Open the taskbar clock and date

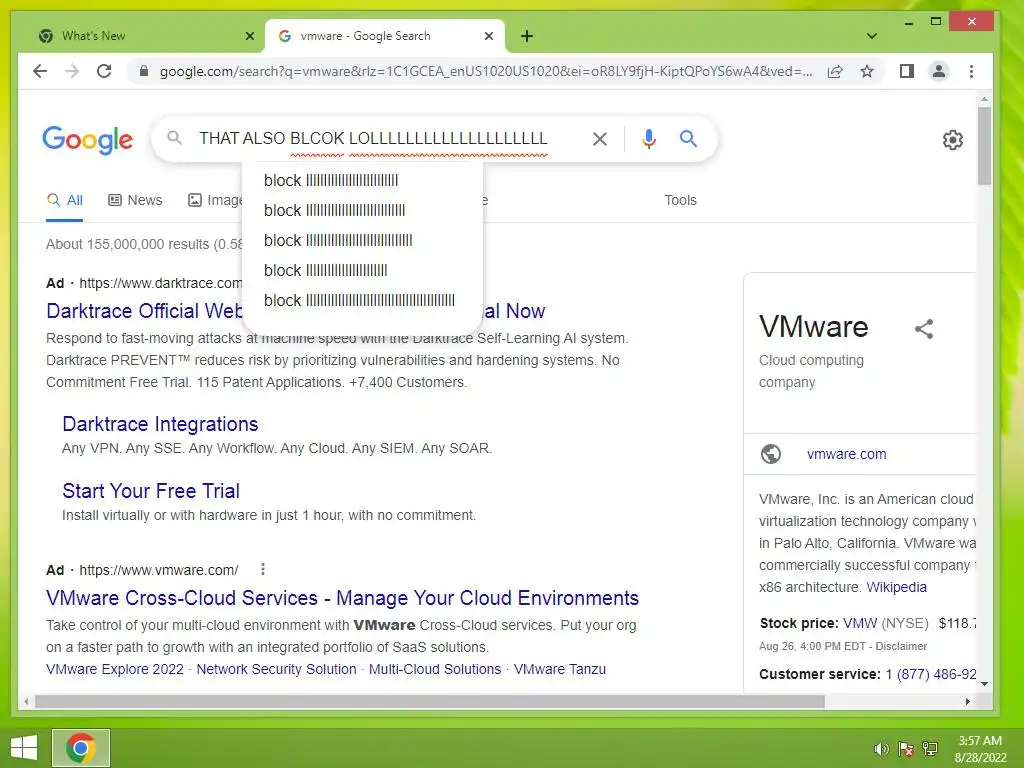[x=980, y=749]
